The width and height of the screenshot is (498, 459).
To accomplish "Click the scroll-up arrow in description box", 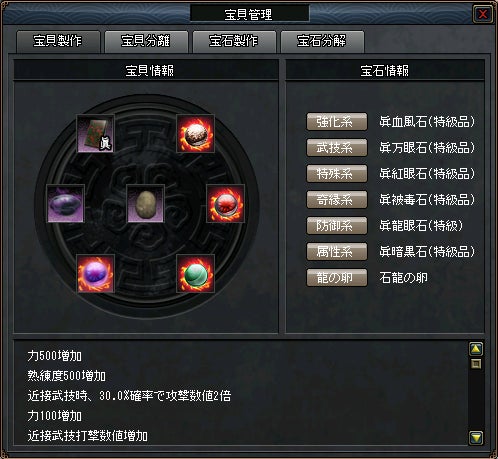I will (x=476, y=349).
